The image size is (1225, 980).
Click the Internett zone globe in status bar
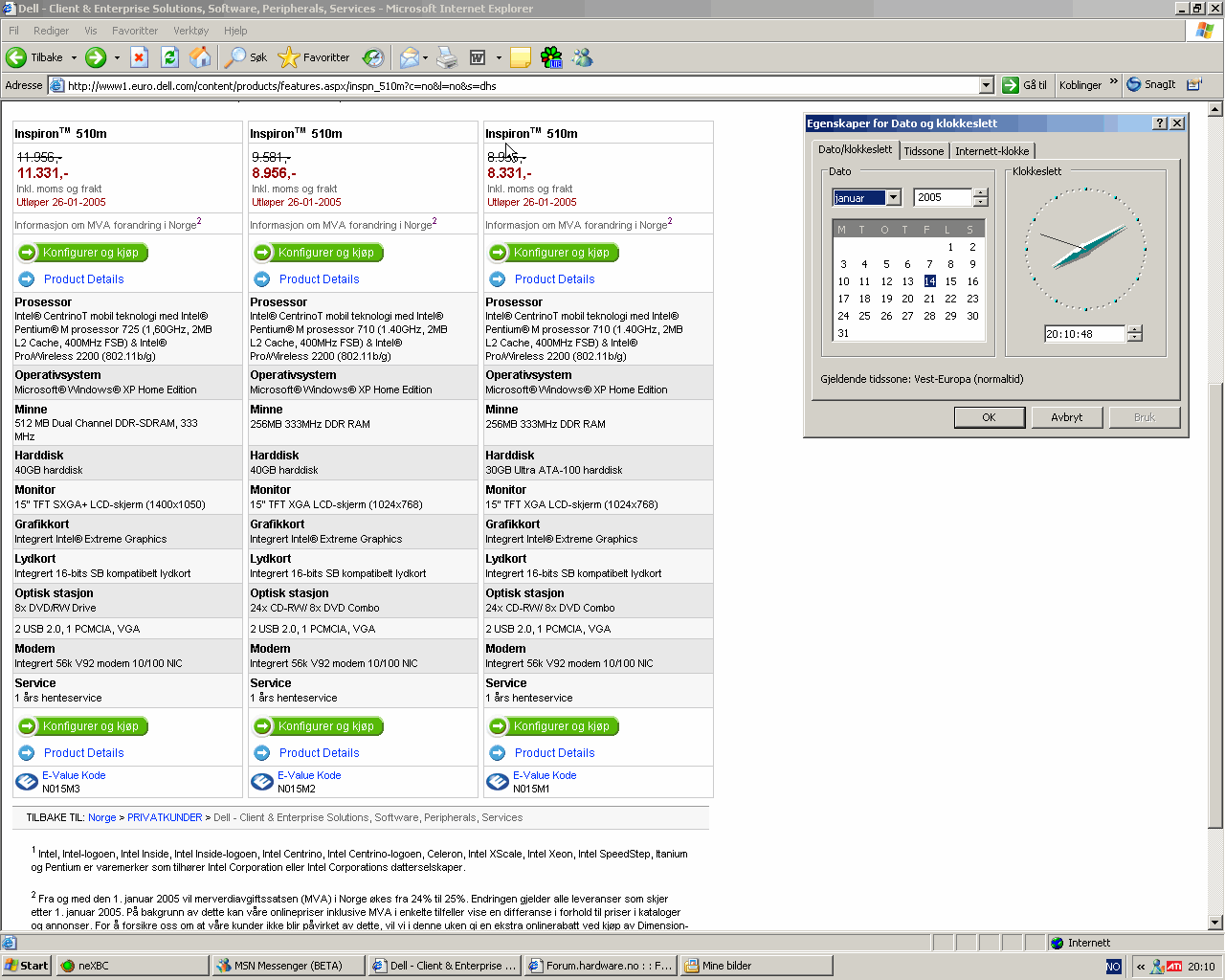[1057, 943]
